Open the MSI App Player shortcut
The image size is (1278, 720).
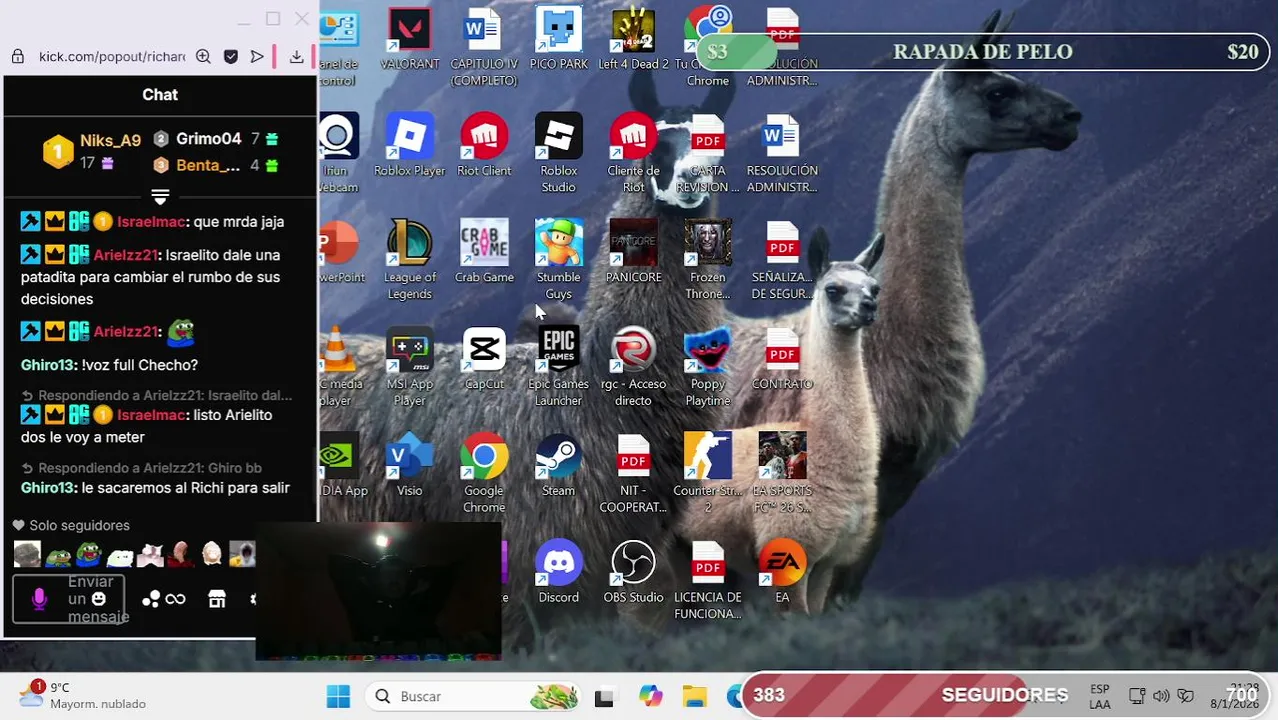click(x=409, y=367)
